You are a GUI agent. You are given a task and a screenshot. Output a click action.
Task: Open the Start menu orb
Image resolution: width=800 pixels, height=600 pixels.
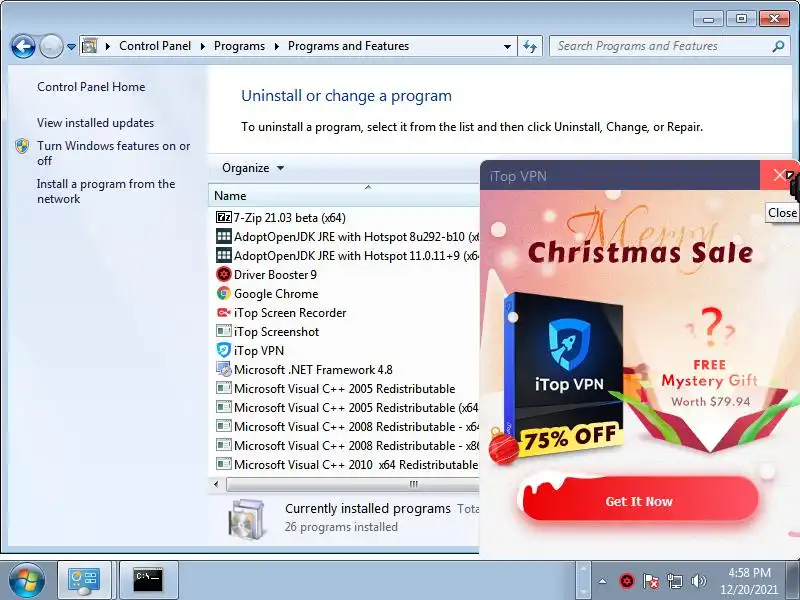click(x=27, y=581)
